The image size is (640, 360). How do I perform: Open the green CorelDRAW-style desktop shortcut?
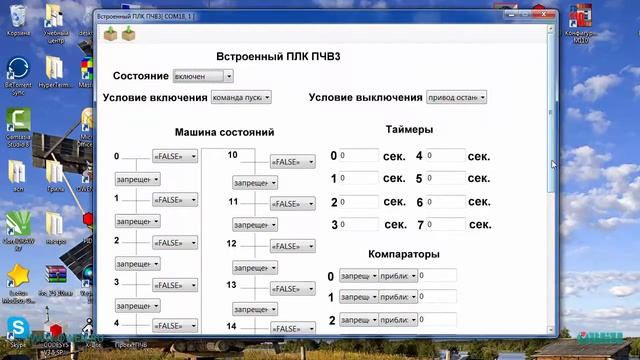click(x=18, y=231)
